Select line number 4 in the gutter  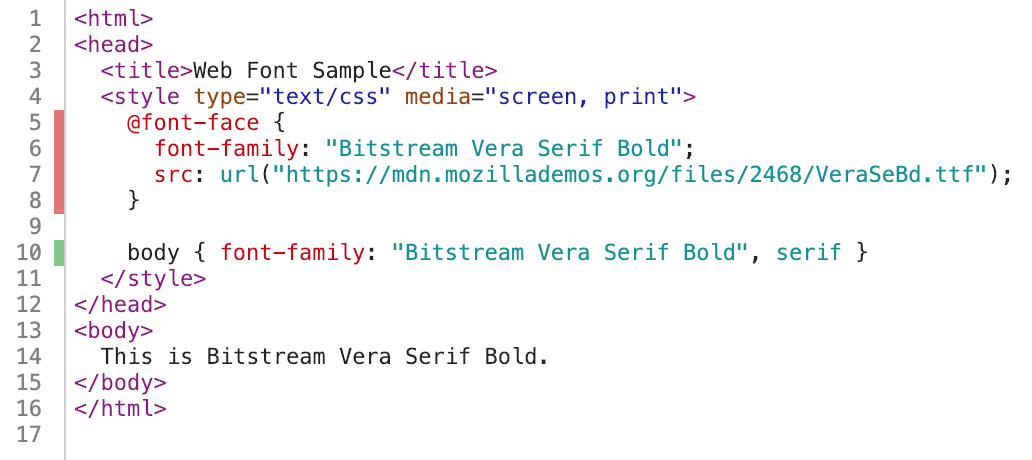[x=36, y=97]
